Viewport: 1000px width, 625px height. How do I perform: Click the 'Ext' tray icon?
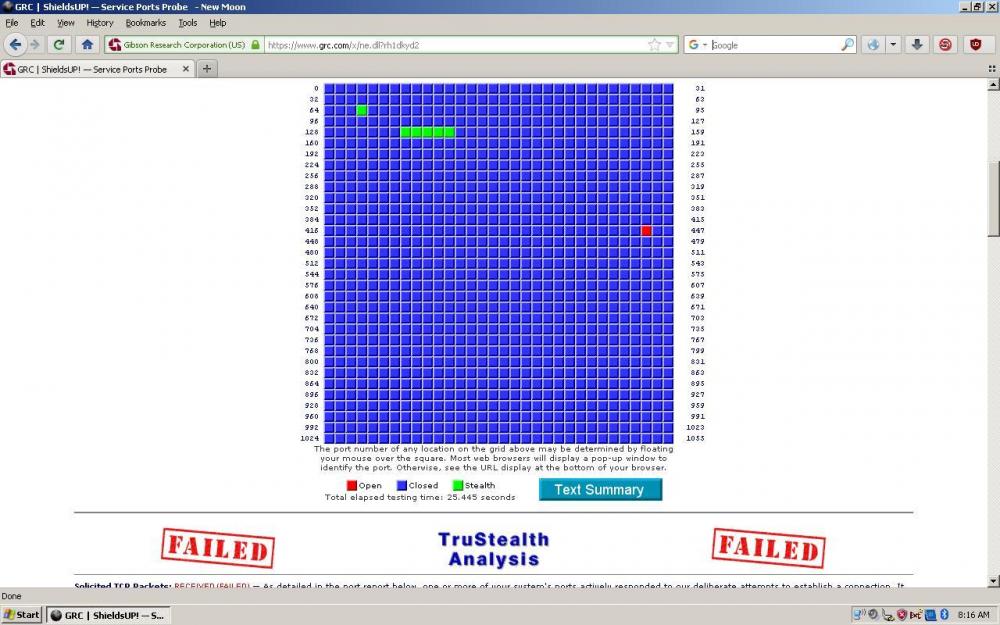click(x=916, y=615)
